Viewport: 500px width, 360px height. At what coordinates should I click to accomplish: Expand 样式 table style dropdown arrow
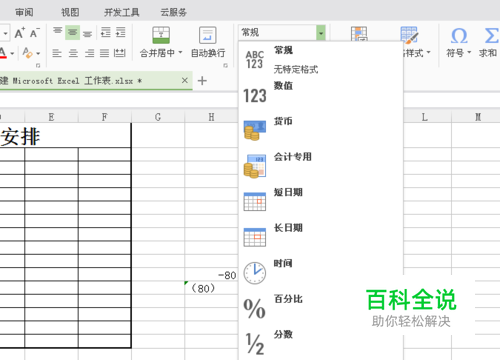tap(428, 52)
